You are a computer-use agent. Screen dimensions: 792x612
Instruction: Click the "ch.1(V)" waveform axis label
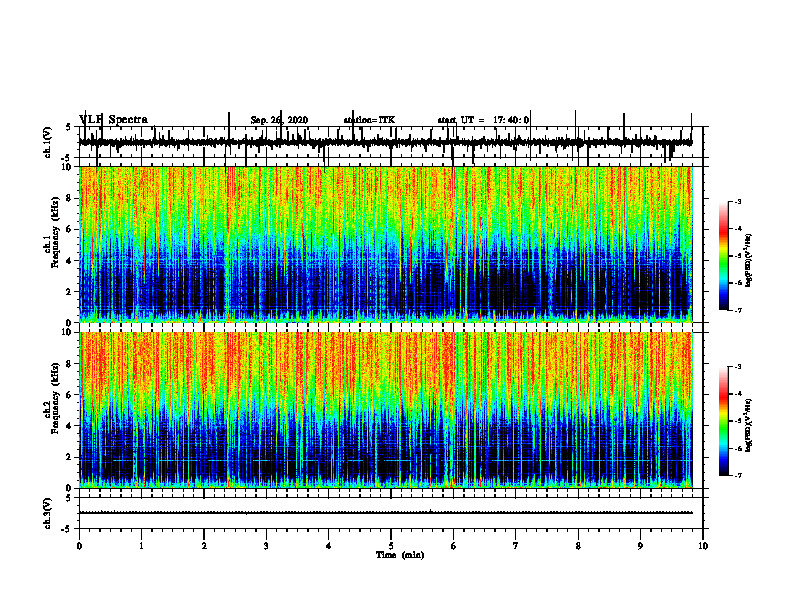[47, 142]
